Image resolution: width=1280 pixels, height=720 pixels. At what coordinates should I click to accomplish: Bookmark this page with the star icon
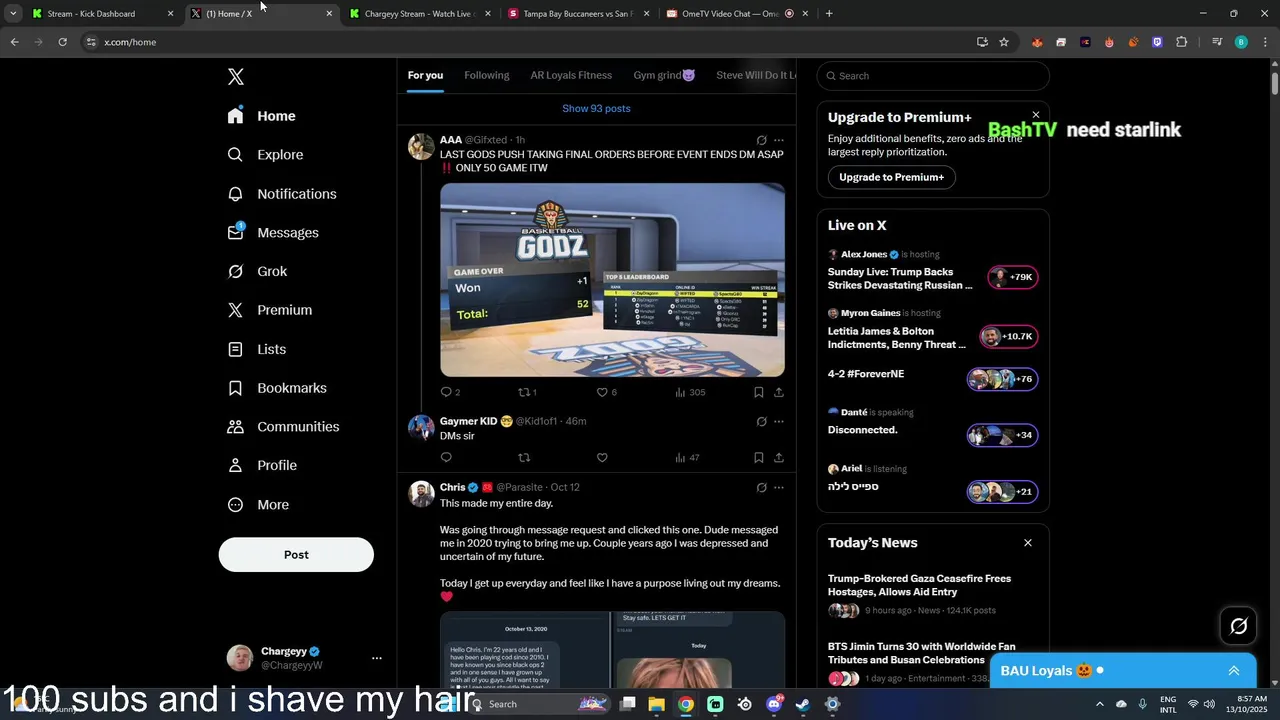[1004, 42]
